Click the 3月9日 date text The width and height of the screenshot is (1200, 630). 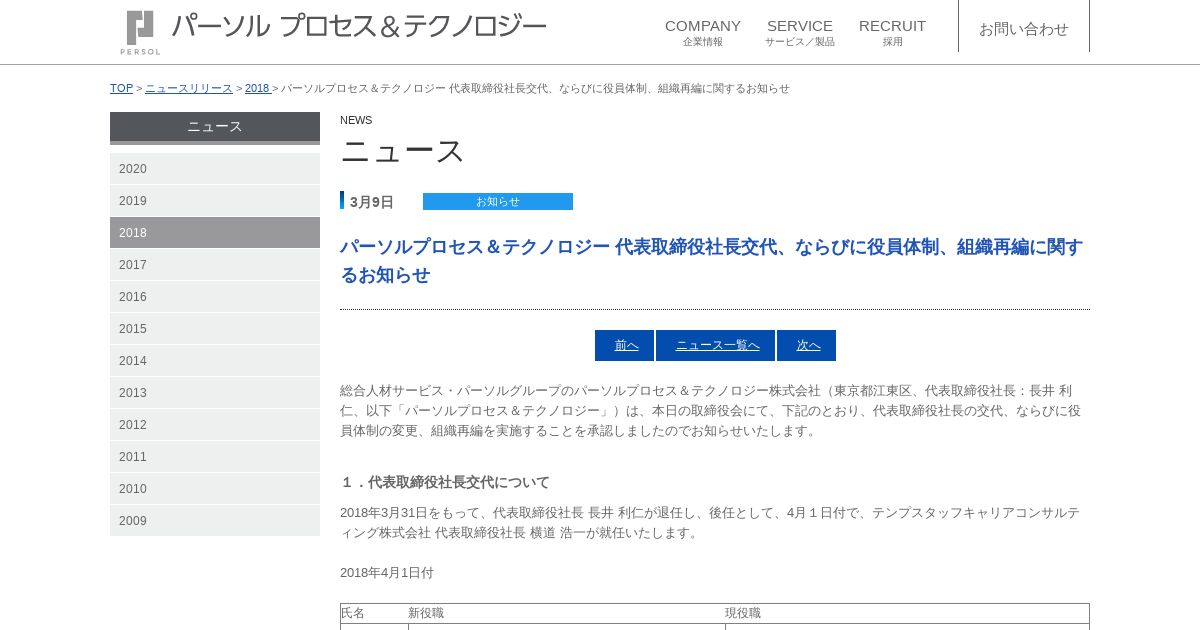pyautogui.click(x=372, y=202)
